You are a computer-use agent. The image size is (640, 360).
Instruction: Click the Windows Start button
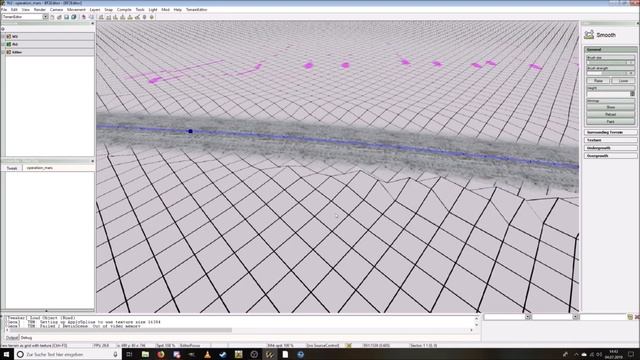(x=7, y=354)
